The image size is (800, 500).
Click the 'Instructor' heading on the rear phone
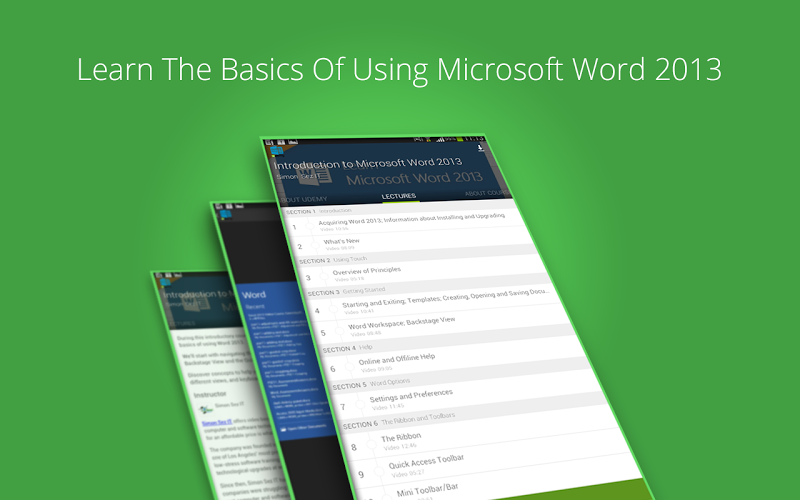(210, 394)
